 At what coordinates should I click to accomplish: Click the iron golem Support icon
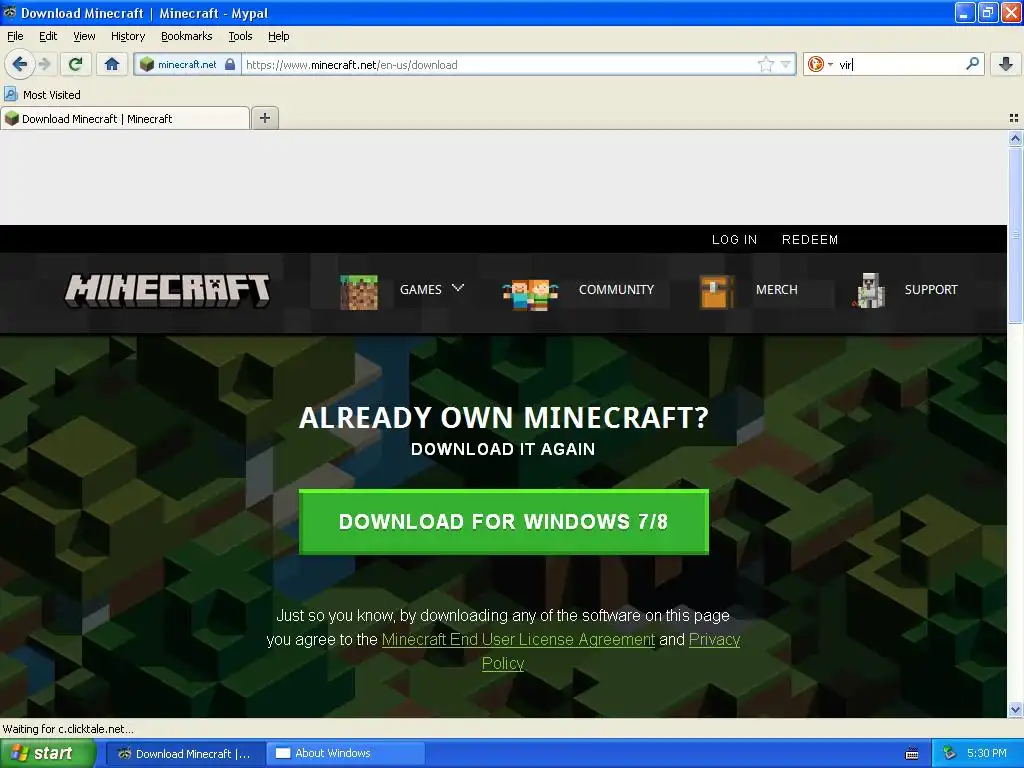click(869, 291)
